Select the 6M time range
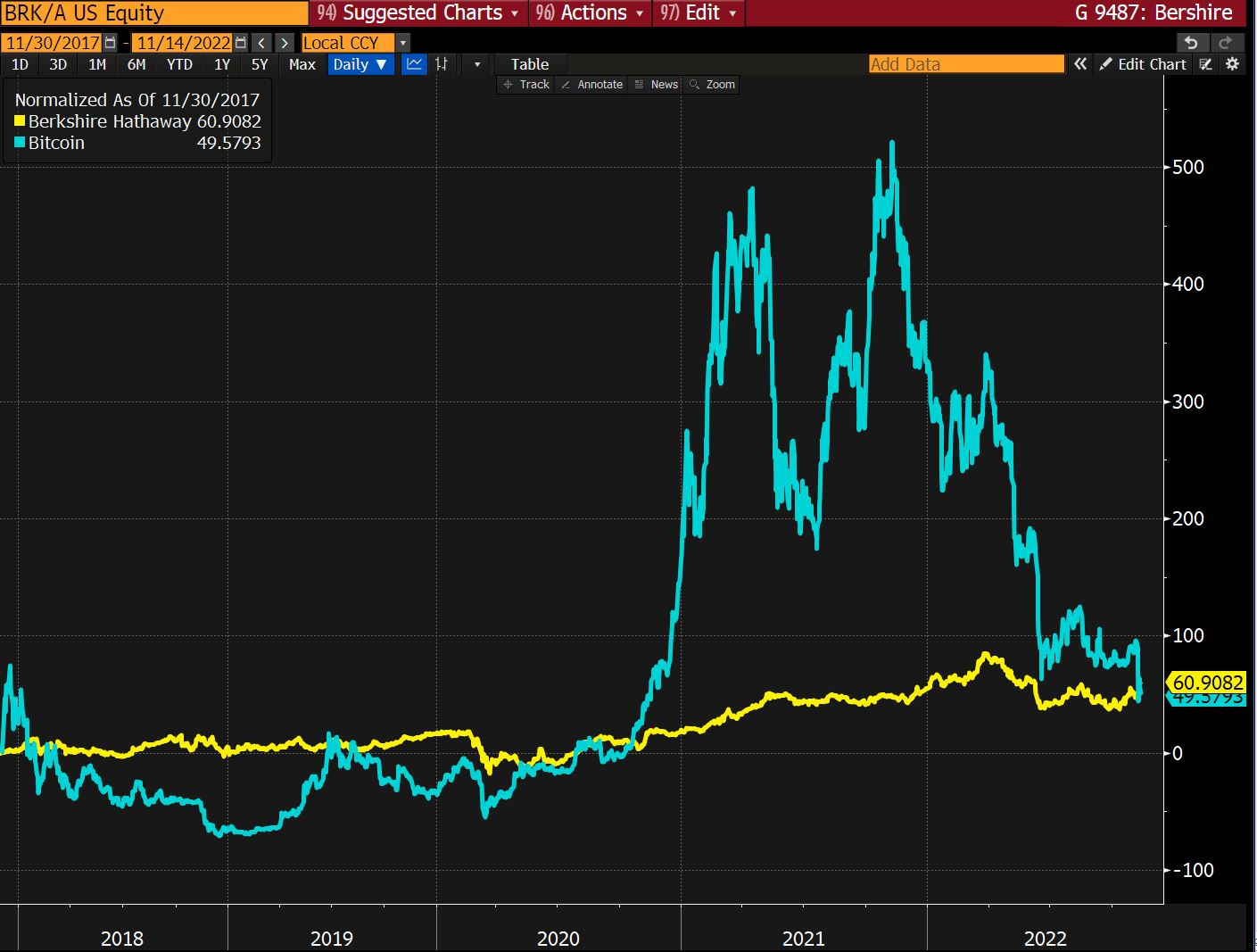Viewport: 1257px width, 952px height. point(136,64)
